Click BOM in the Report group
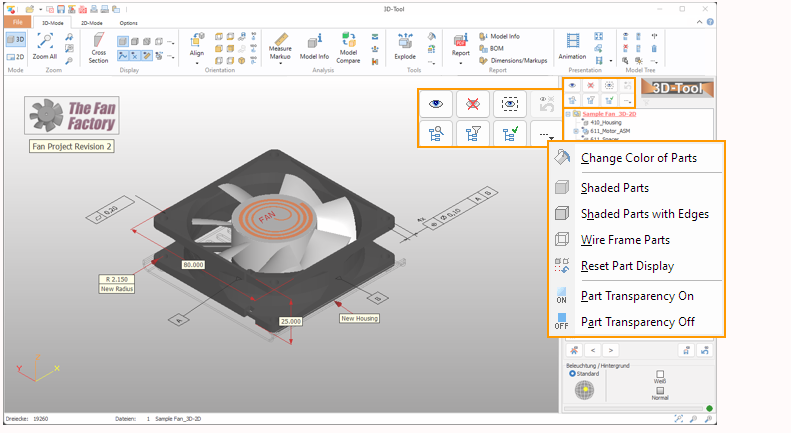 (x=496, y=48)
